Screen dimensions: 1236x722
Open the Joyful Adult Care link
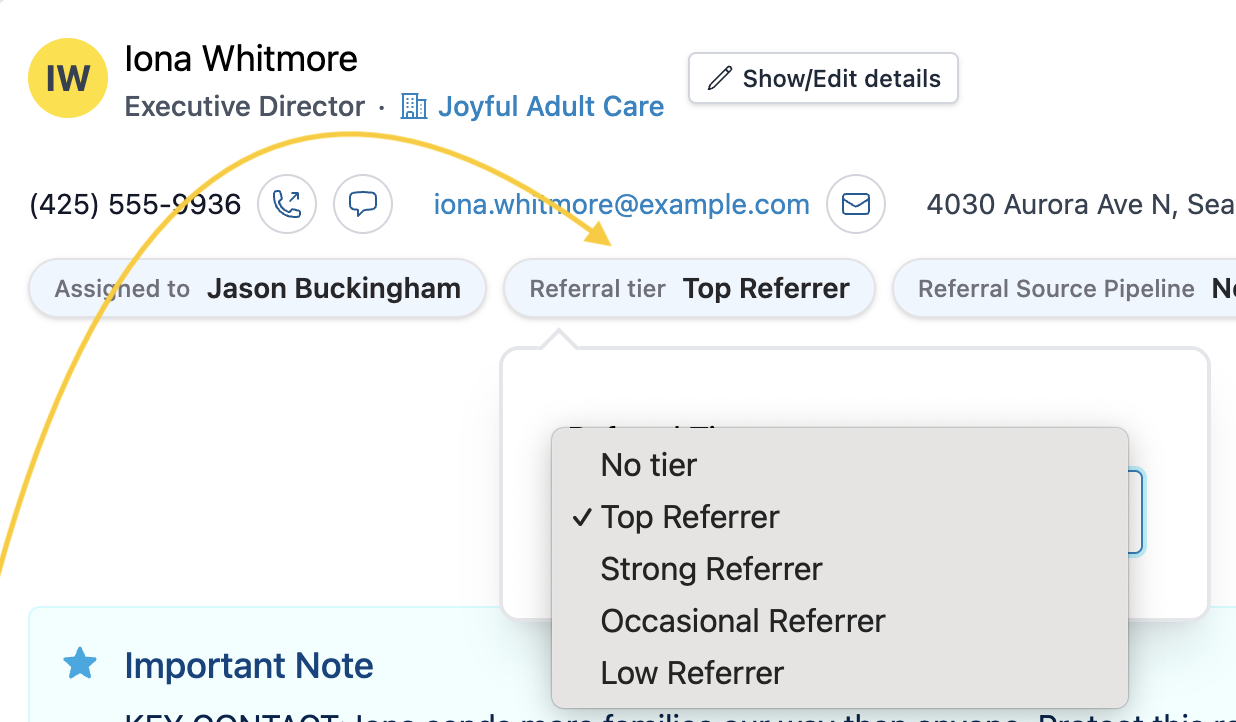point(551,106)
